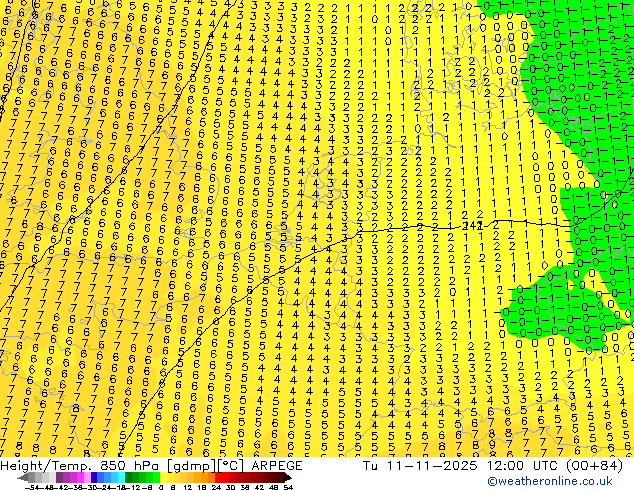Select the bright yellow legend color segment
This screenshot has height=490, width=634.
point(163,478)
